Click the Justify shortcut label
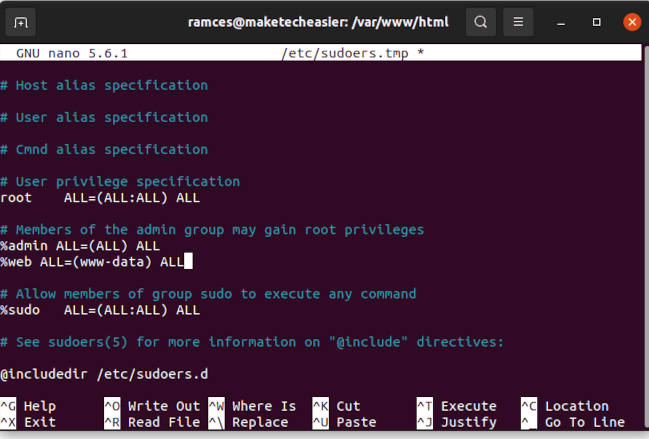Screen dimensions: 649x439 [468, 422]
